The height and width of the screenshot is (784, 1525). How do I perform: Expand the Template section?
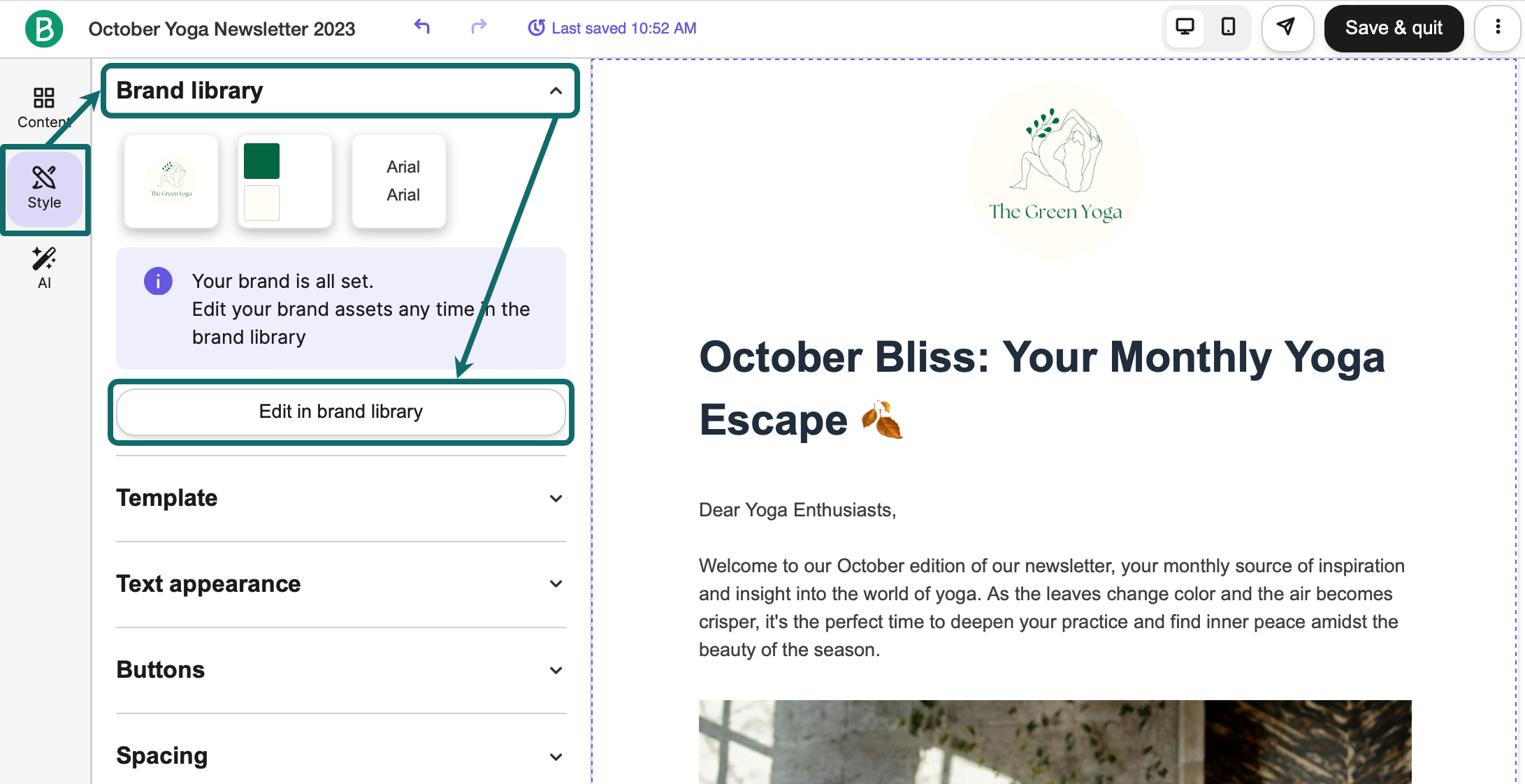[x=556, y=498]
